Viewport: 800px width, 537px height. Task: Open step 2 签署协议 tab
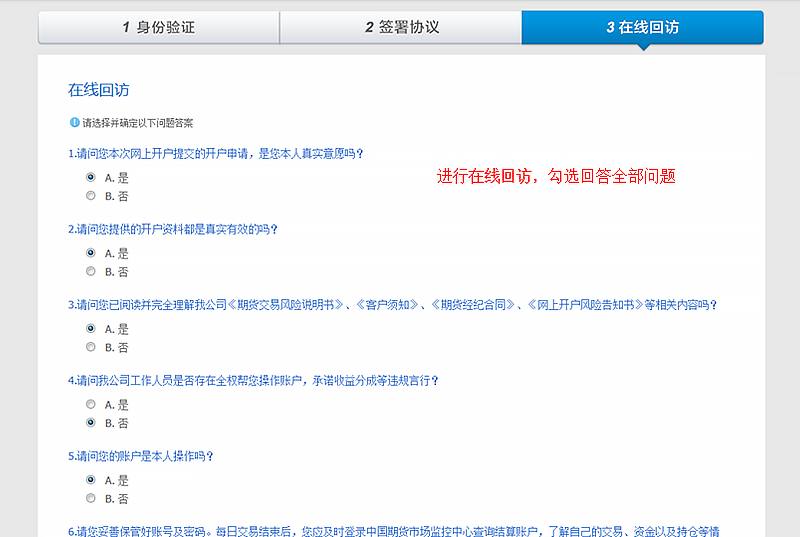401,27
